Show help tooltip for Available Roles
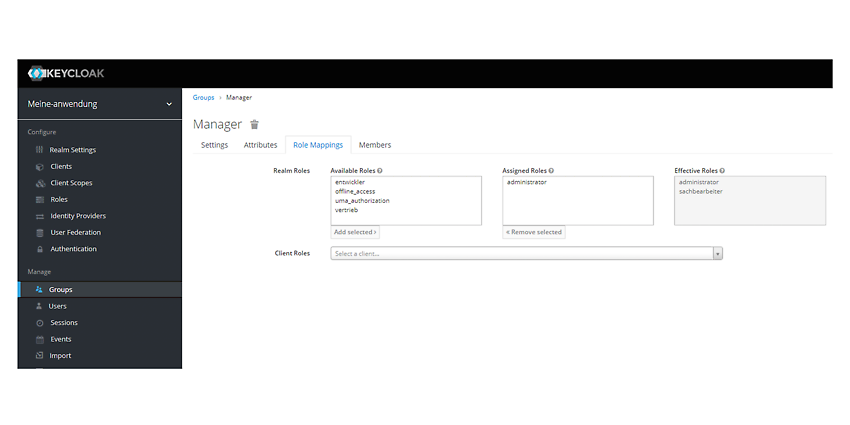Screen dimensions: 850x425 (x=379, y=170)
